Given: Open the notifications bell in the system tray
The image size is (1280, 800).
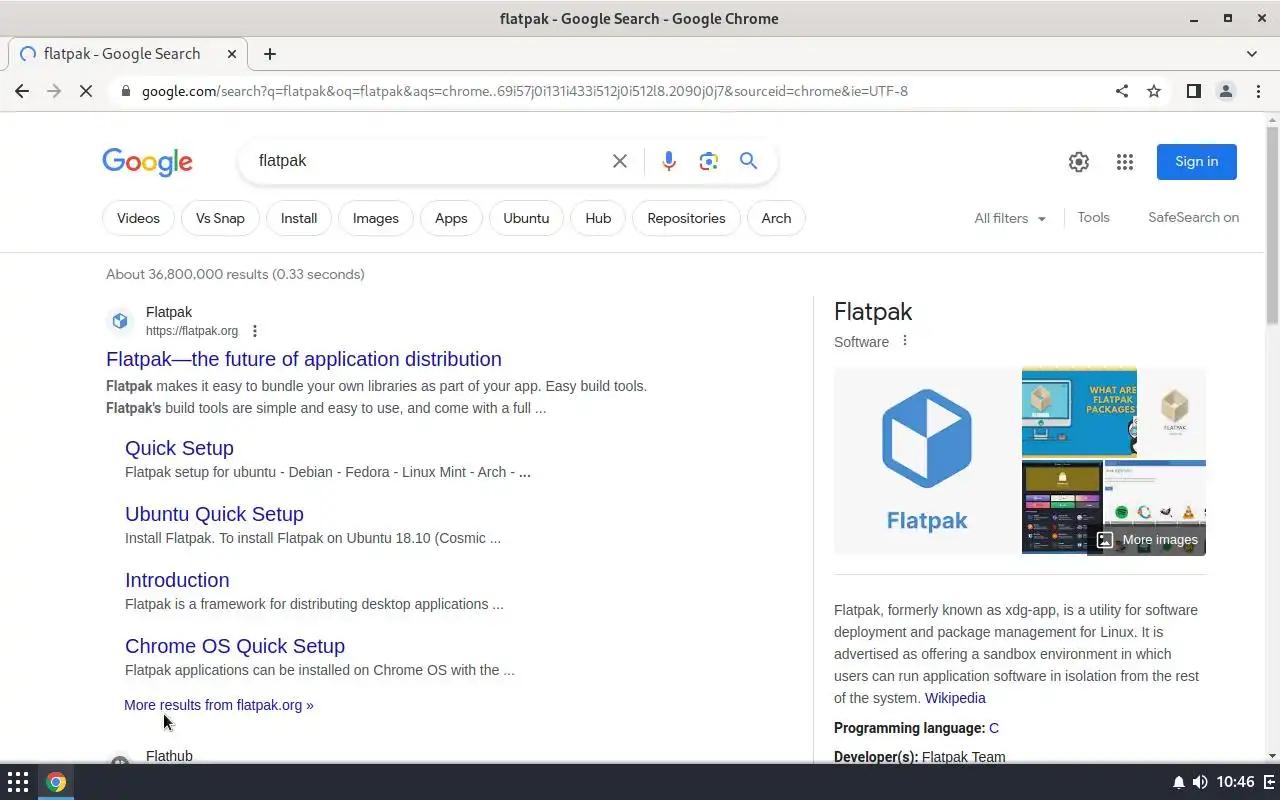Looking at the screenshot, I should 1179,782.
